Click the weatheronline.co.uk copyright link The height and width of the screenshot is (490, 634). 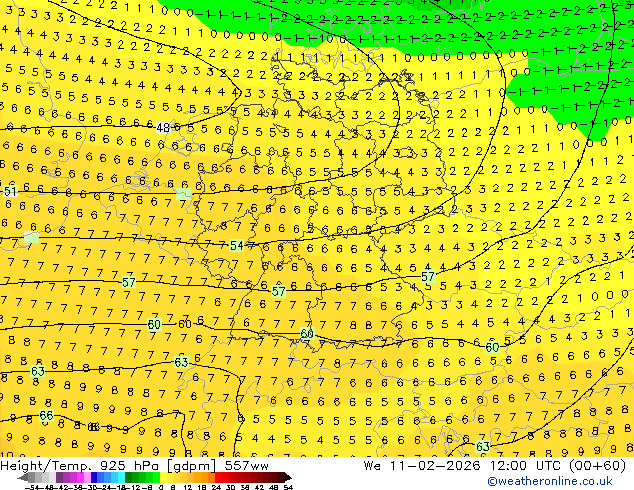(550, 481)
